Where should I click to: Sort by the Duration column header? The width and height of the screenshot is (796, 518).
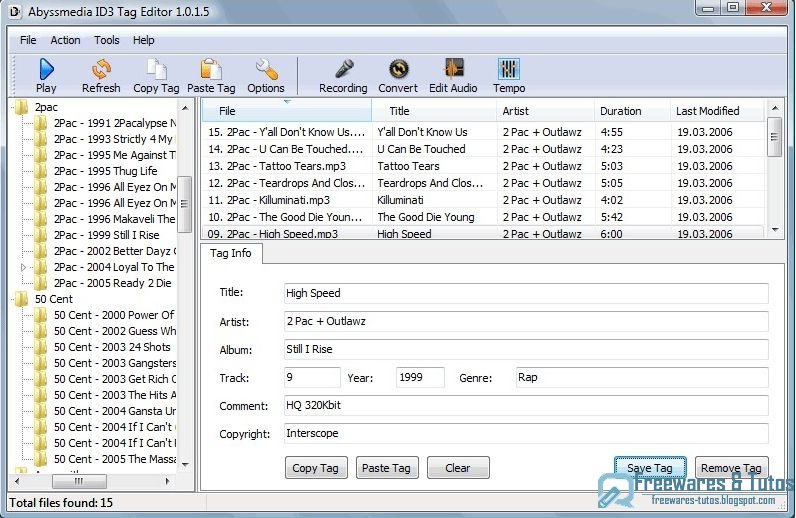pyautogui.click(x=632, y=111)
